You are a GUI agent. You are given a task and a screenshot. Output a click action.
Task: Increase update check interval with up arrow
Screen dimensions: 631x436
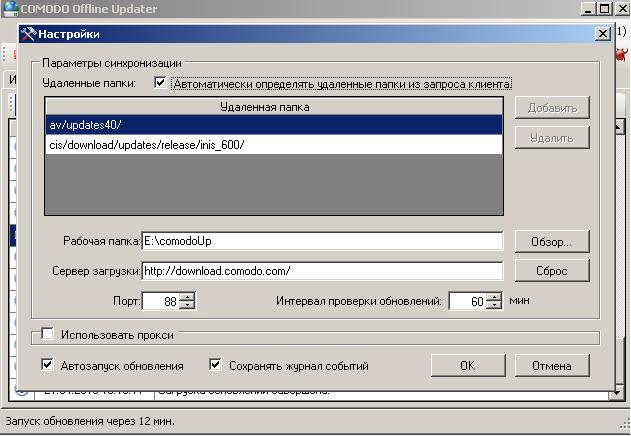[x=494, y=297]
